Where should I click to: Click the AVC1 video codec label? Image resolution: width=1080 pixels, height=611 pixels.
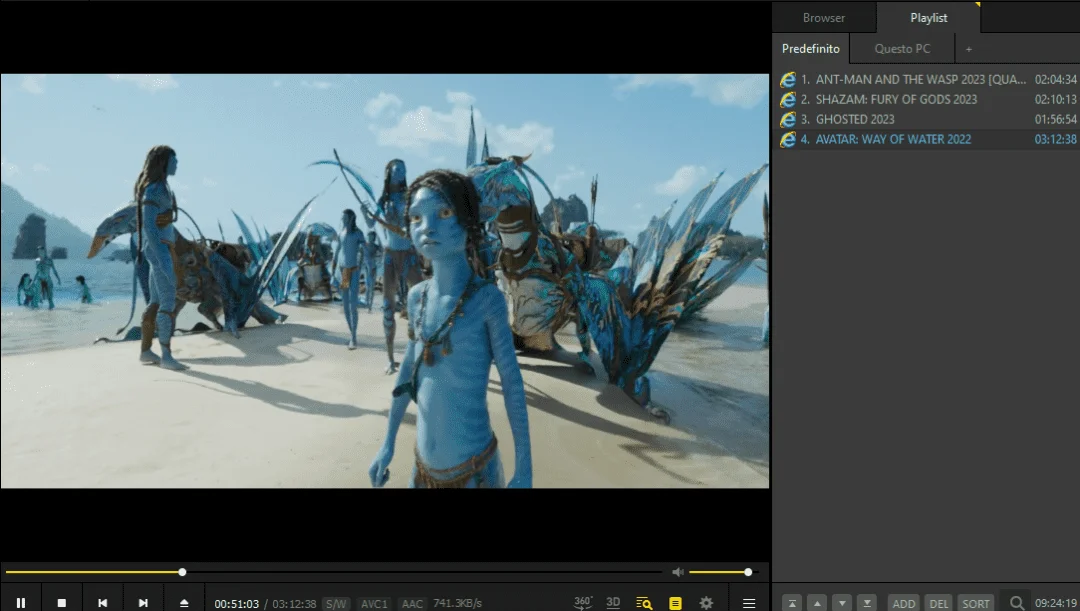pos(374,603)
